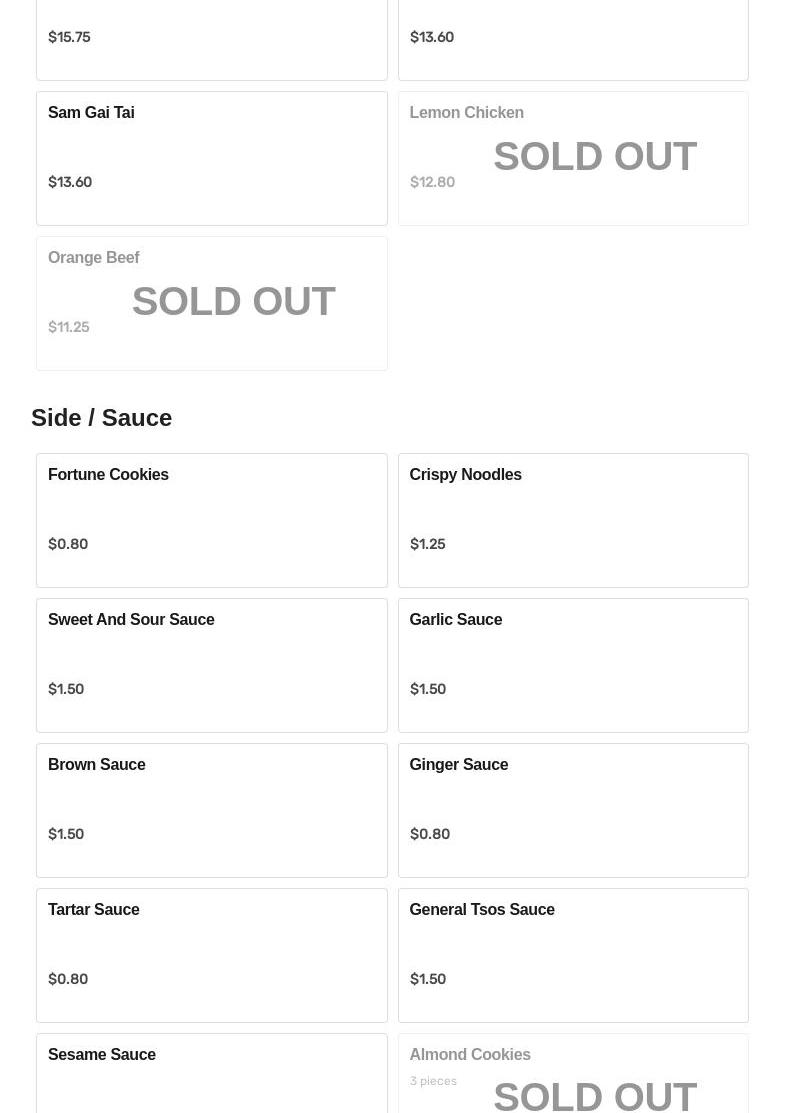Select the Sesame Sauce item
Image resolution: width=785 pixels, height=1113 pixels.
pyautogui.click(x=211, y=1075)
